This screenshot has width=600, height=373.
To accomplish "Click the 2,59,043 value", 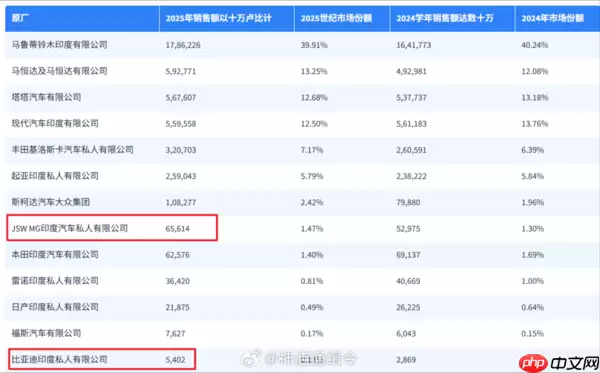I will pyautogui.click(x=181, y=176).
